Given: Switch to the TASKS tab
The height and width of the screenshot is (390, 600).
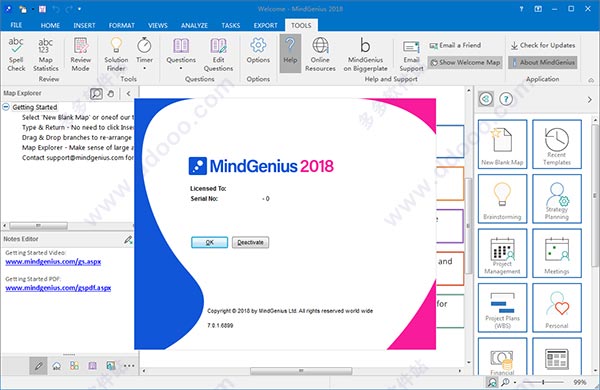Looking at the screenshot, I should [x=231, y=25].
